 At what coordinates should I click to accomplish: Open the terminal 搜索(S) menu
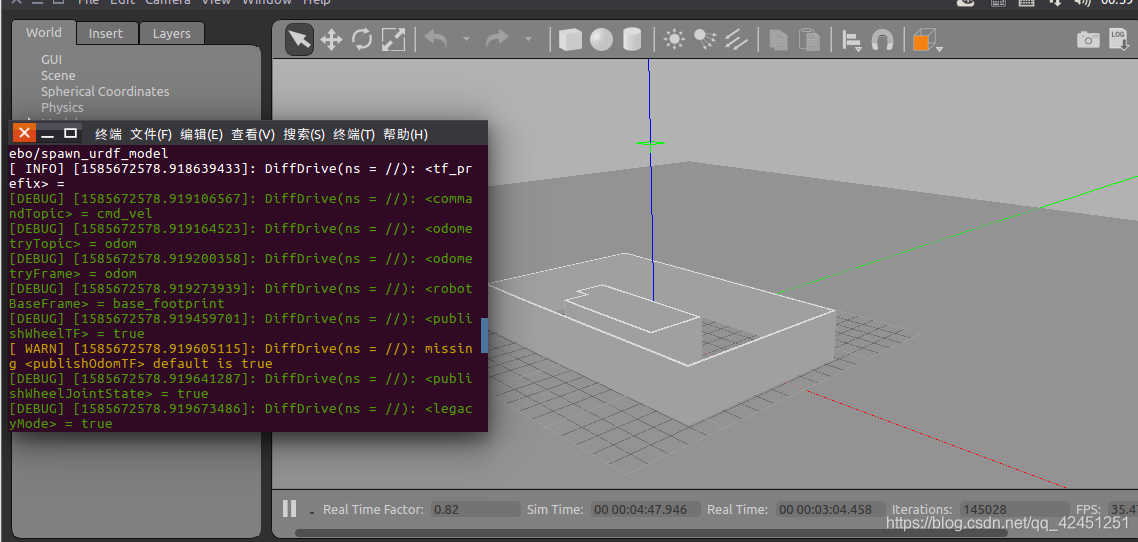304,134
